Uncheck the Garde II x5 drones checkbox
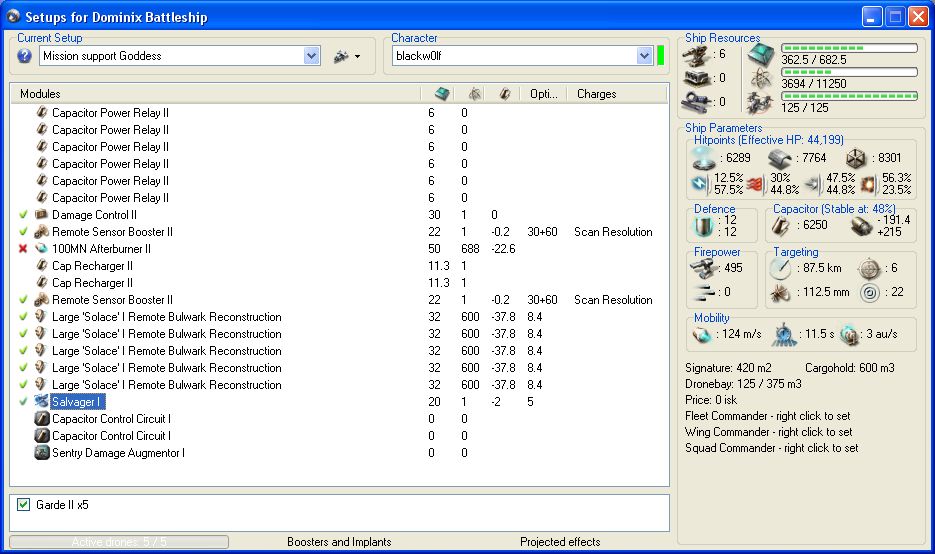The width and height of the screenshot is (935, 554). pyautogui.click(x=24, y=505)
